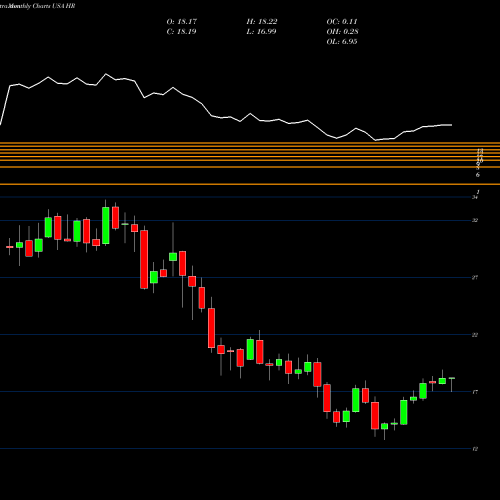This screenshot has width=500, height=500.
Task: Select the open value O: 18.17
Action: point(182,22)
